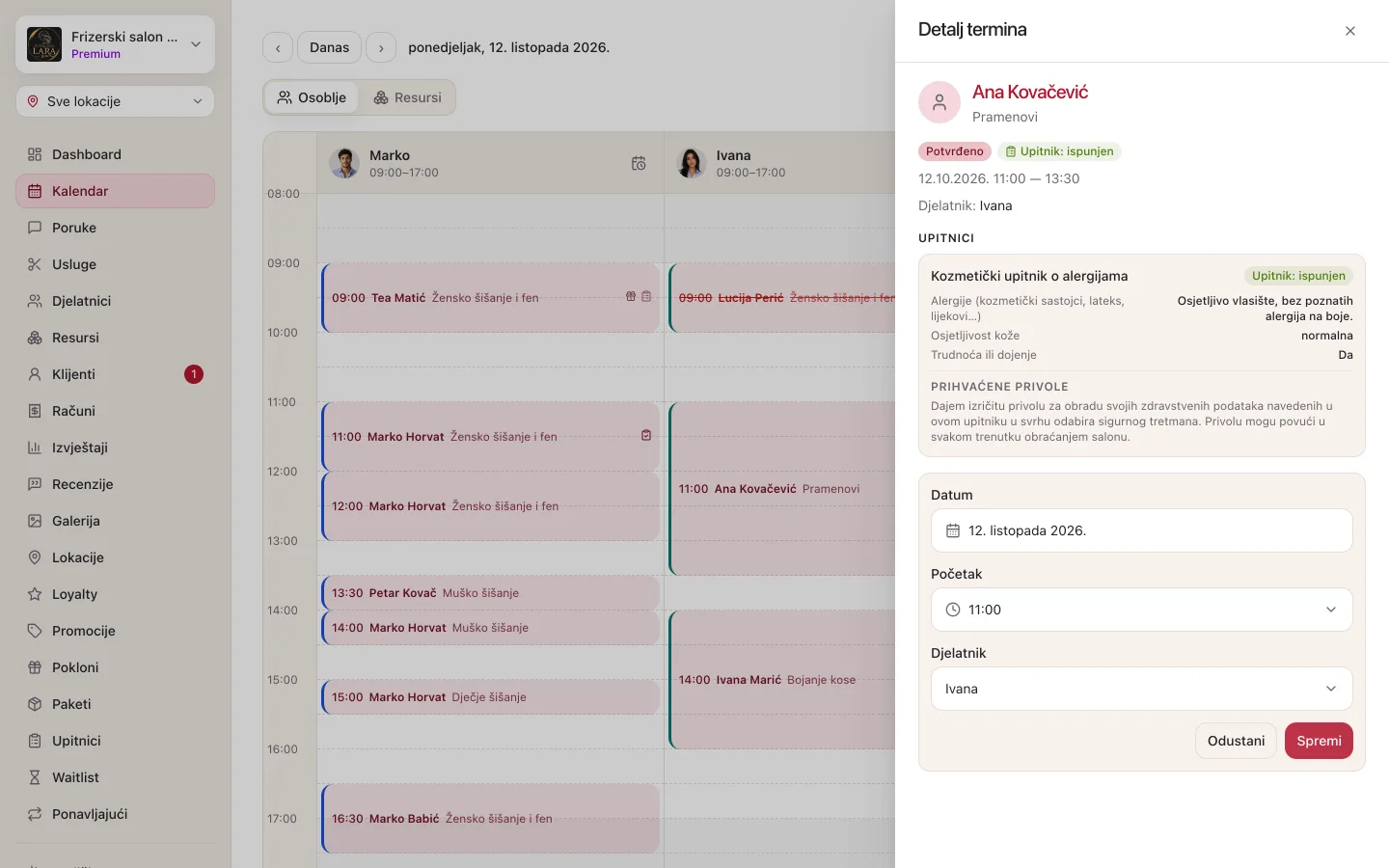Open Marko Babić's 16:30 appointment
This screenshot has height=868, width=1389.
[491, 819]
